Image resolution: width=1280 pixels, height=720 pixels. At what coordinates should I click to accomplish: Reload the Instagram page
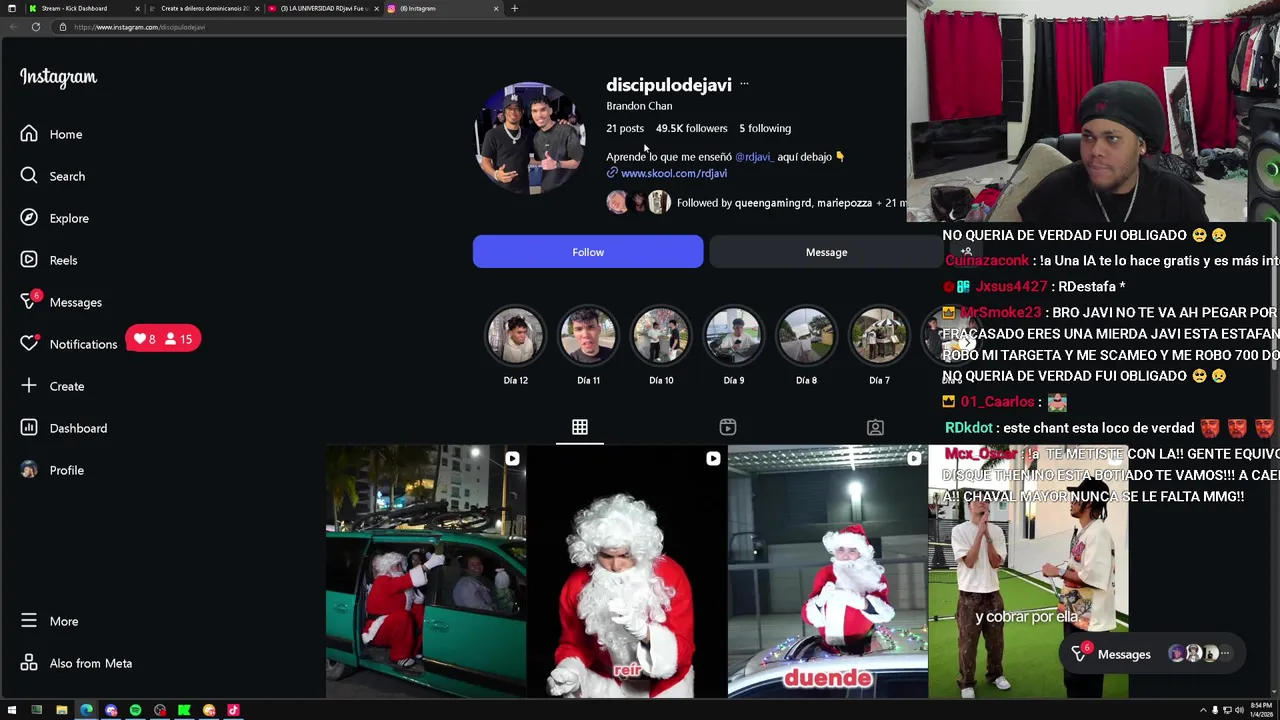point(36,27)
